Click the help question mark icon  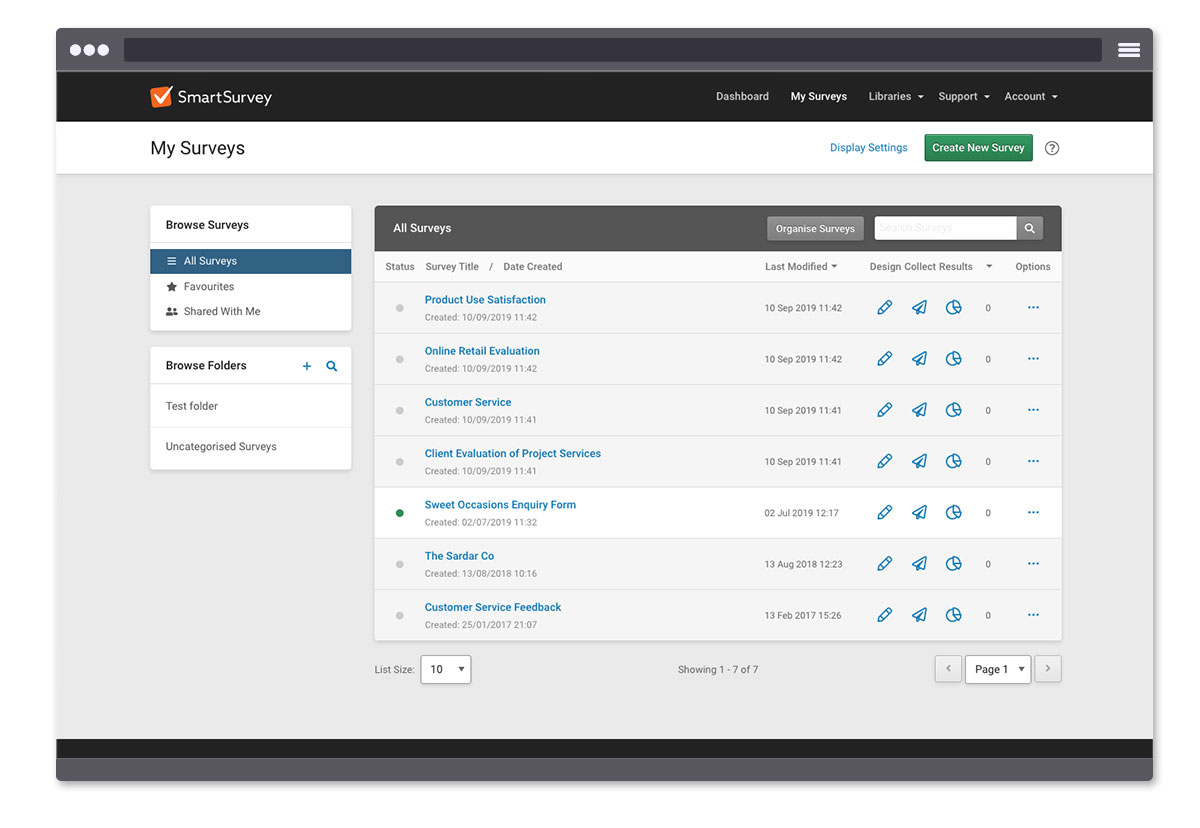tap(1052, 148)
